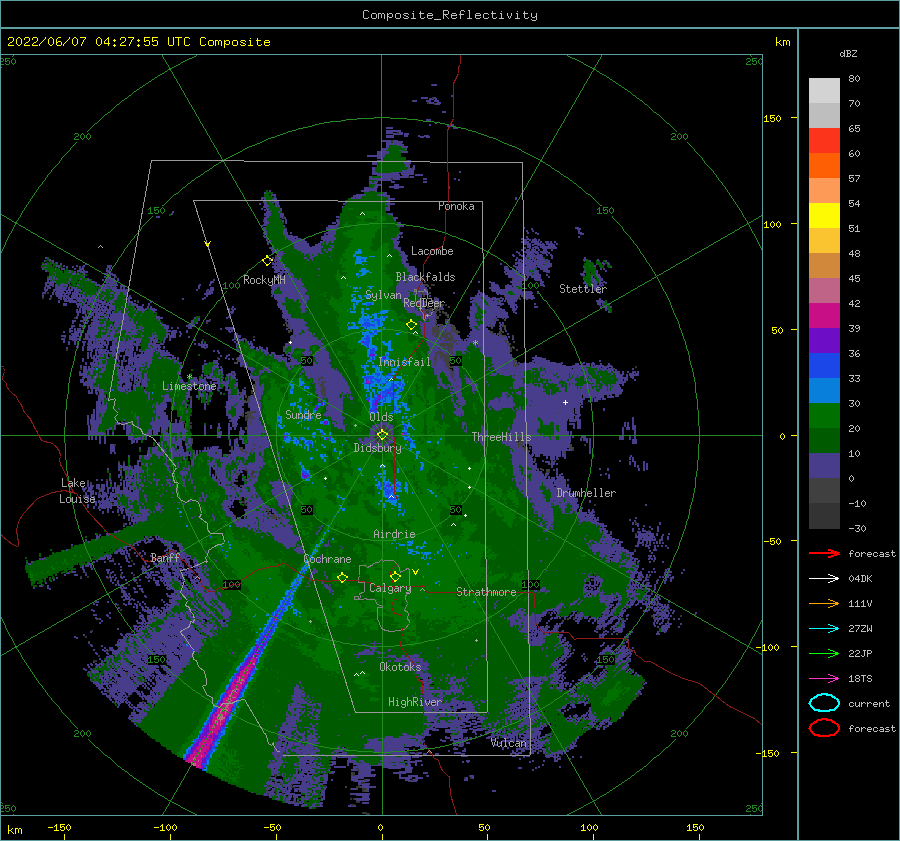Viewport: 900px width, 841px height.
Task: Click the dBZ legend heading
Action: coord(848,53)
